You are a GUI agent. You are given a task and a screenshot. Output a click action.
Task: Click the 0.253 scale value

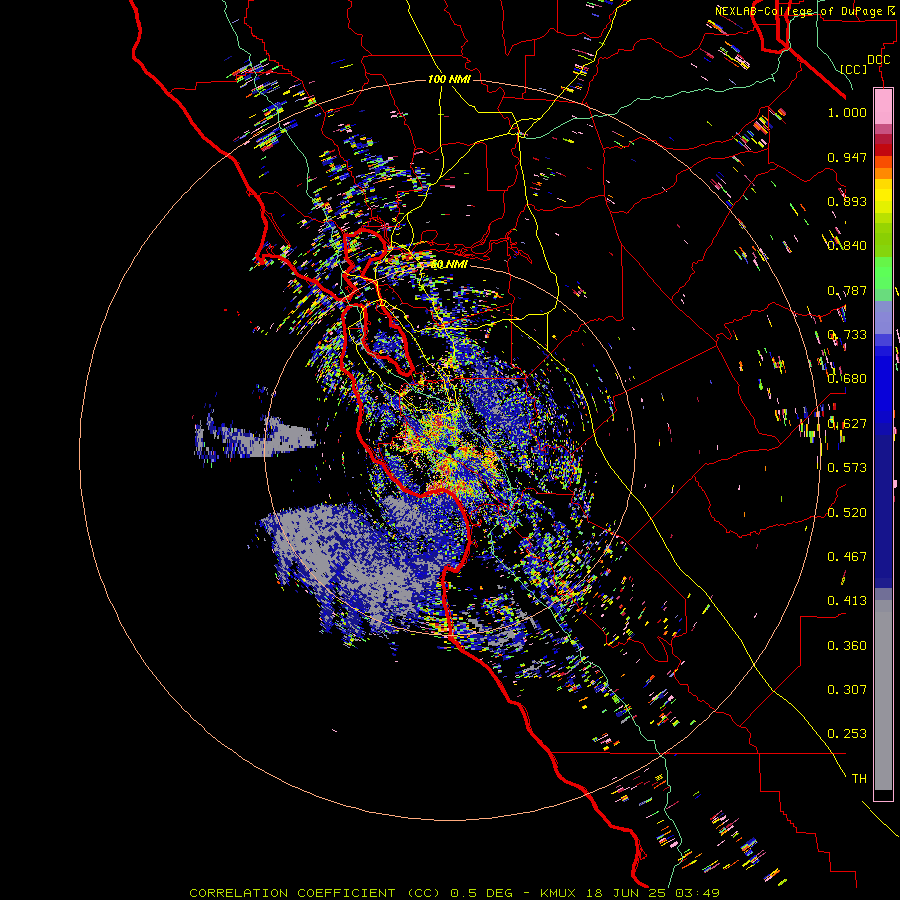[x=847, y=734]
